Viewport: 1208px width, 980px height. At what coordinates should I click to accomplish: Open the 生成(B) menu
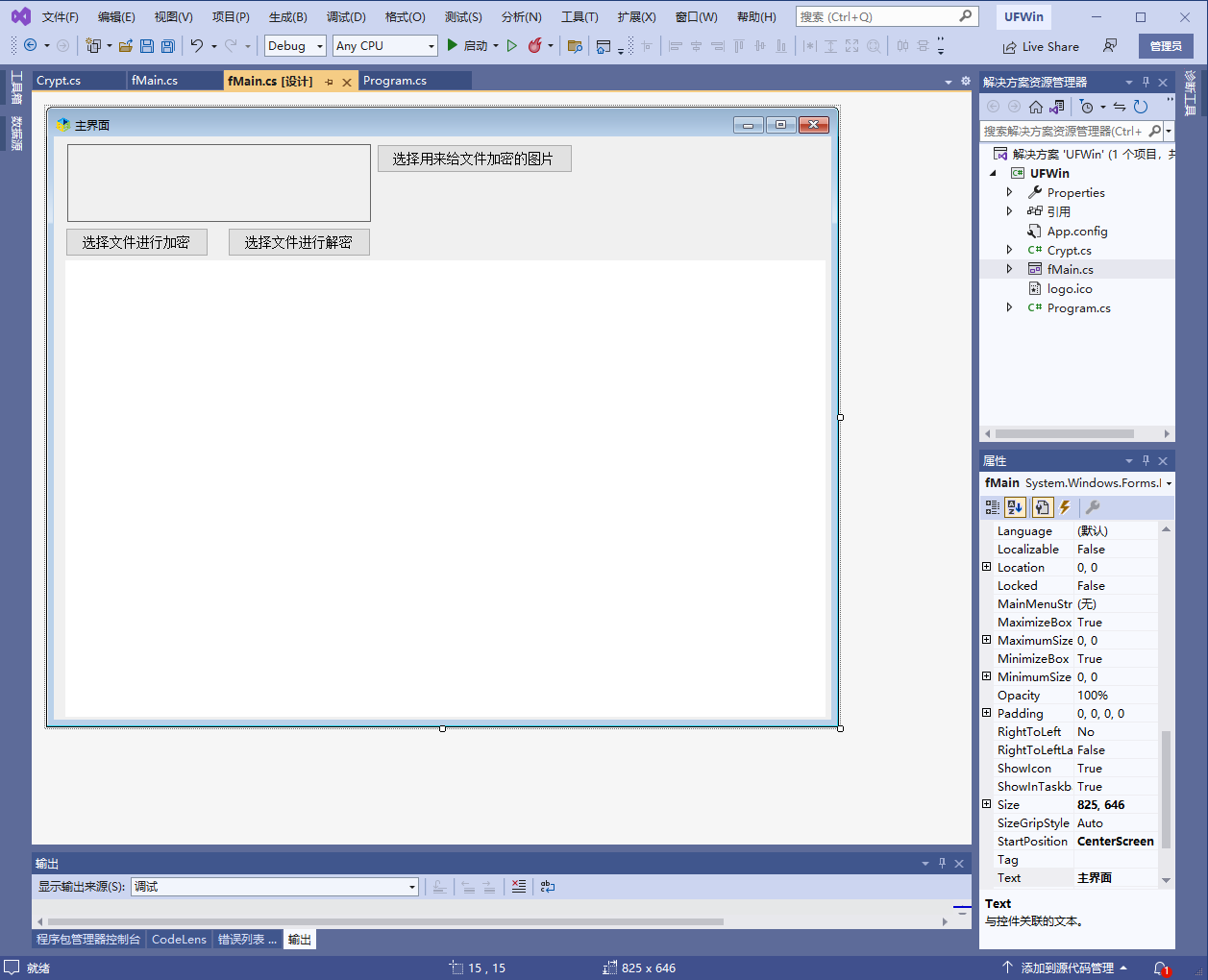pyautogui.click(x=288, y=16)
